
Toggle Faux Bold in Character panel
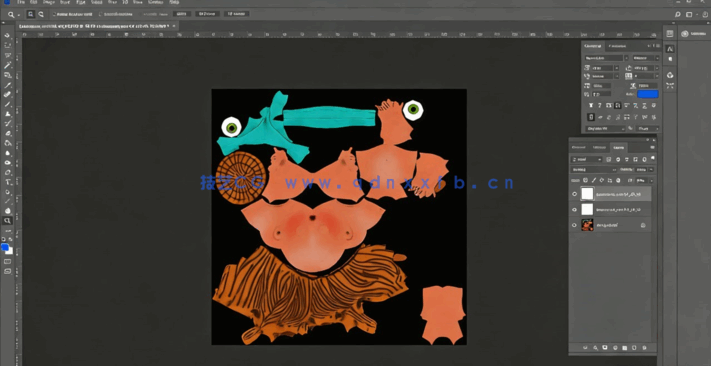[x=591, y=105]
